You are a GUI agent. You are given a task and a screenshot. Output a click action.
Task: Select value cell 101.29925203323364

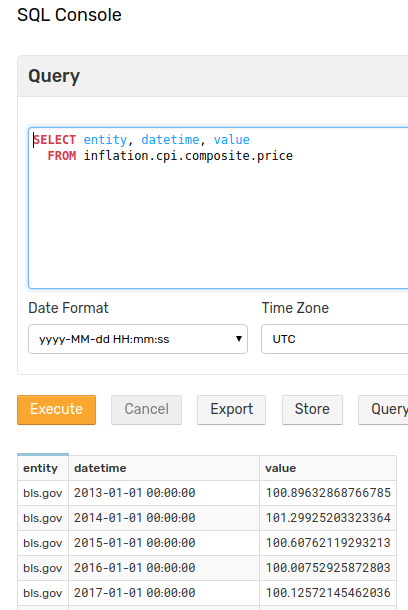[x=328, y=518]
